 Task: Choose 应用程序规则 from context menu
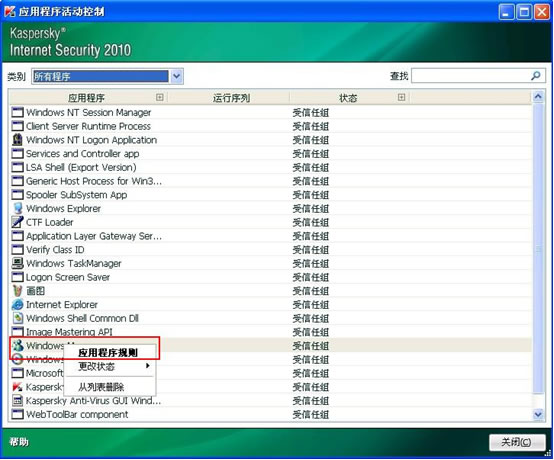[x=108, y=353]
